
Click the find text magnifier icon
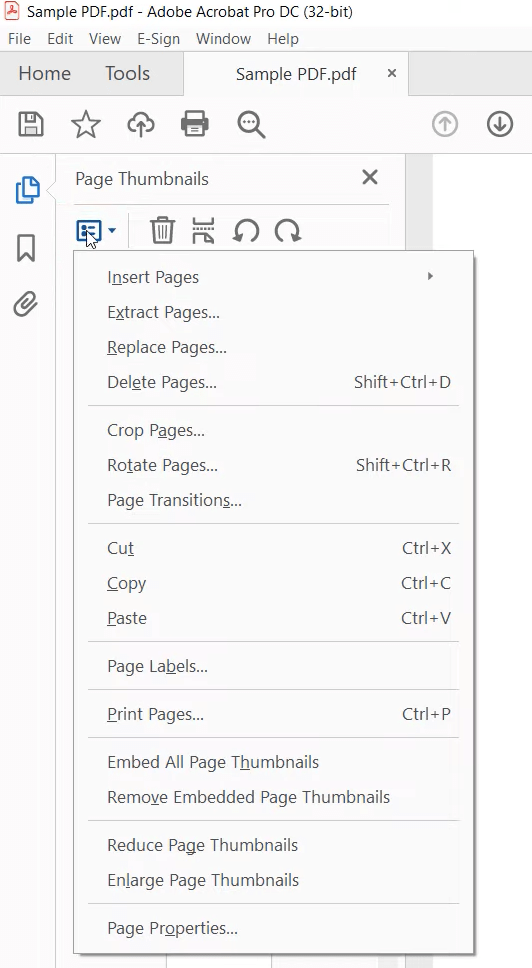click(251, 124)
